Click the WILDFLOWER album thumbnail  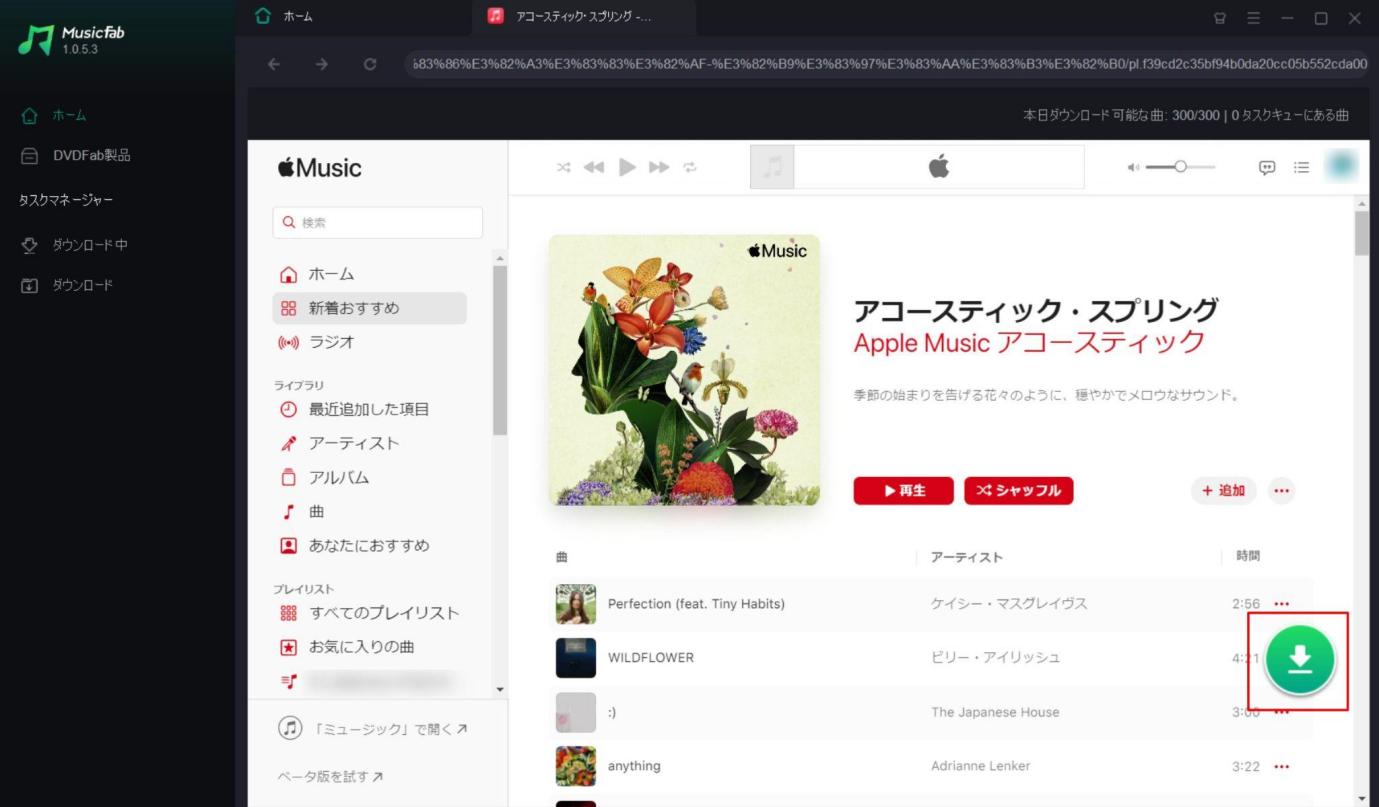576,658
